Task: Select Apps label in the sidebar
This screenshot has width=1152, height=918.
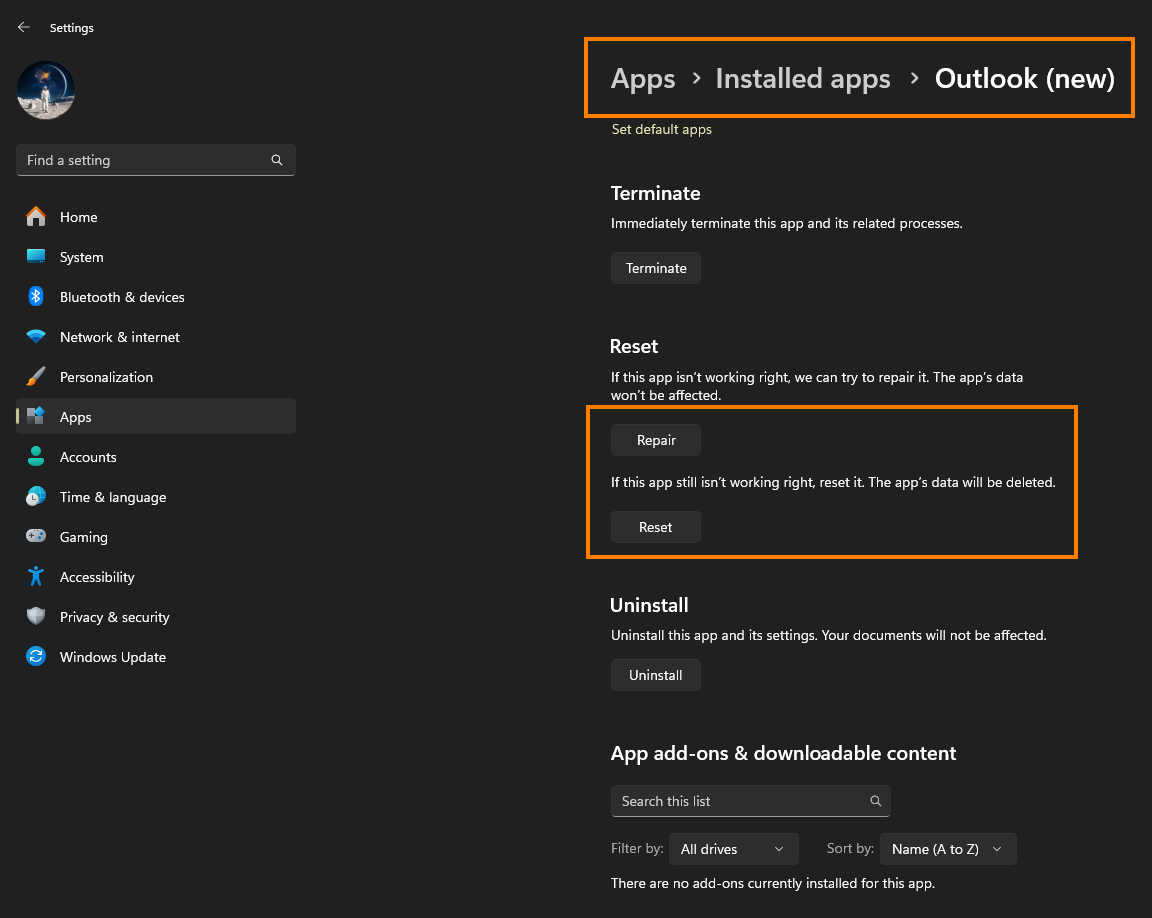Action: tap(76, 417)
